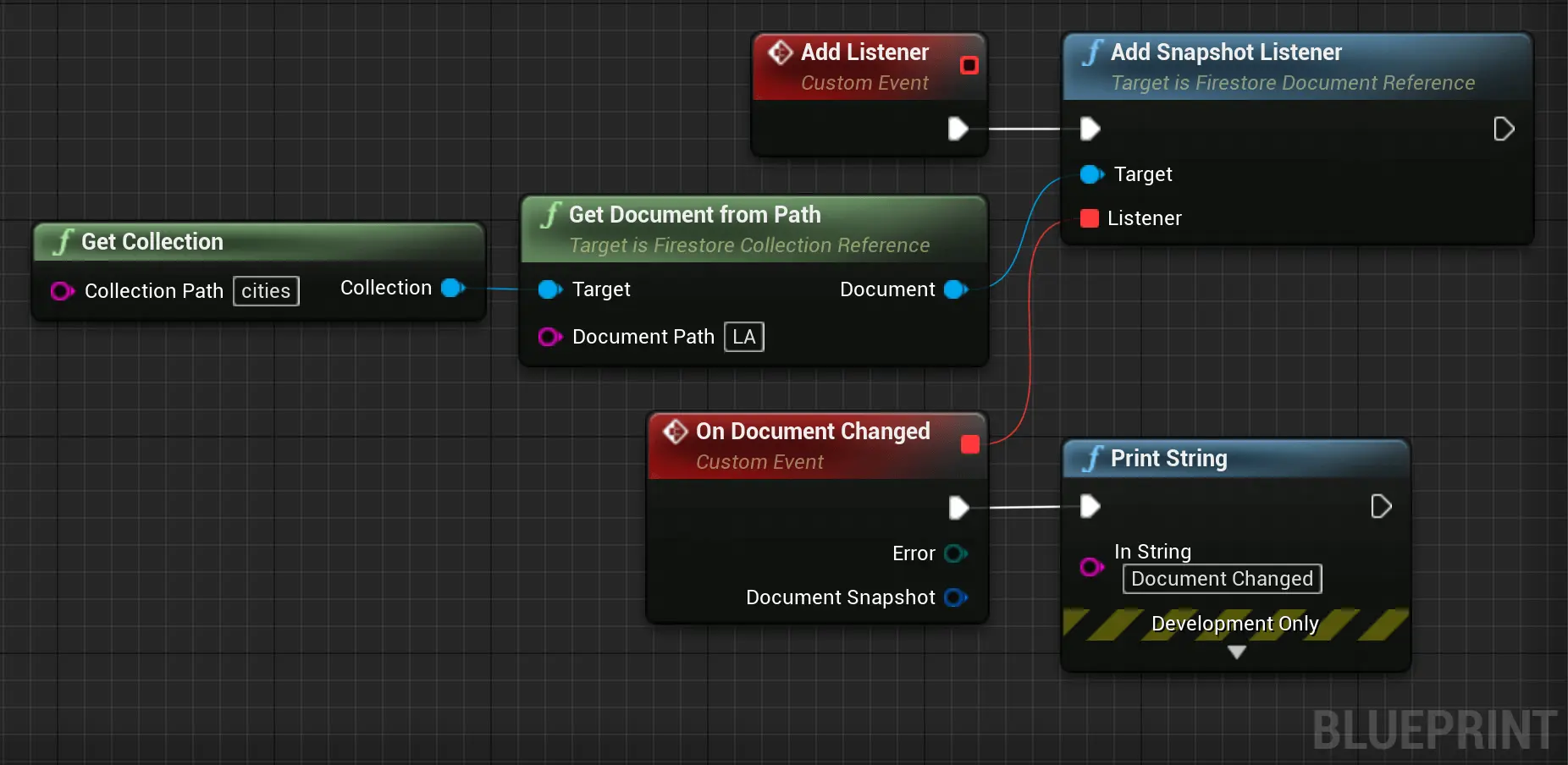The width and height of the screenshot is (1568, 765).
Task: Click the Error pin label
Action: 914,553
